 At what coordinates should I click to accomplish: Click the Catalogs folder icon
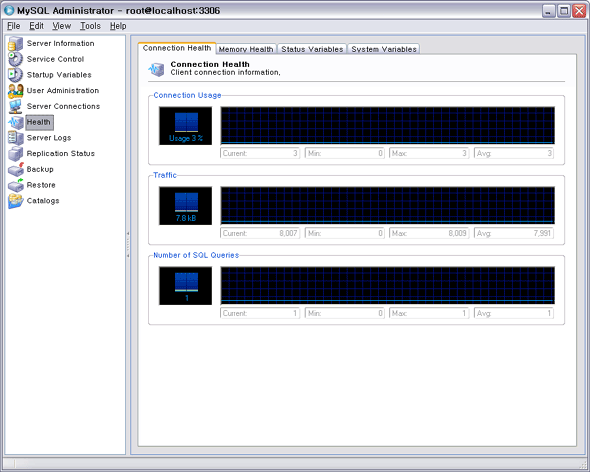[x=15, y=201]
